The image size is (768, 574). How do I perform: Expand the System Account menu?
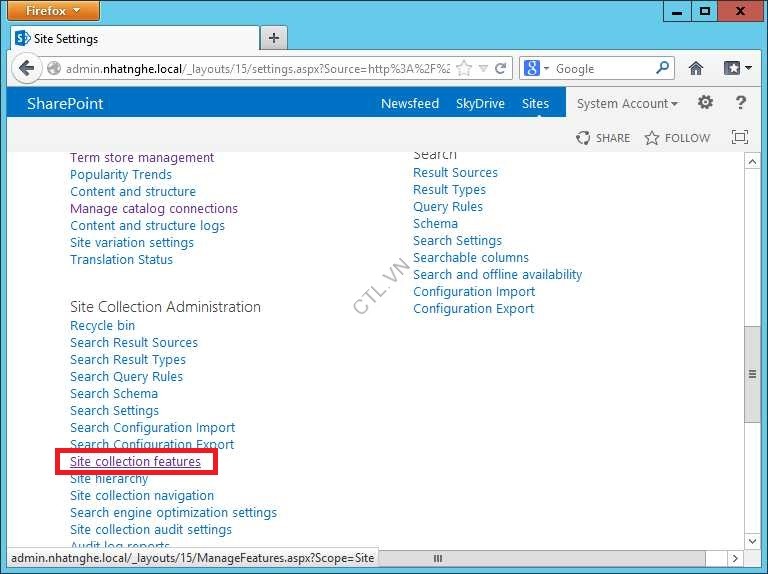point(627,104)
